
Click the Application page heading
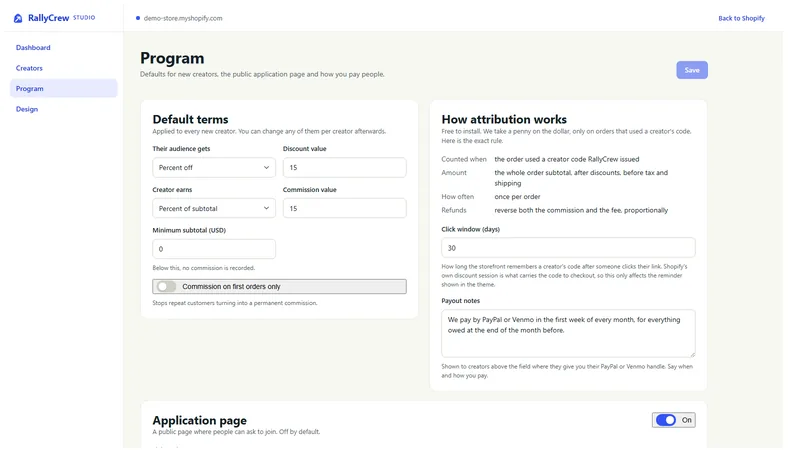pos(199,420)
